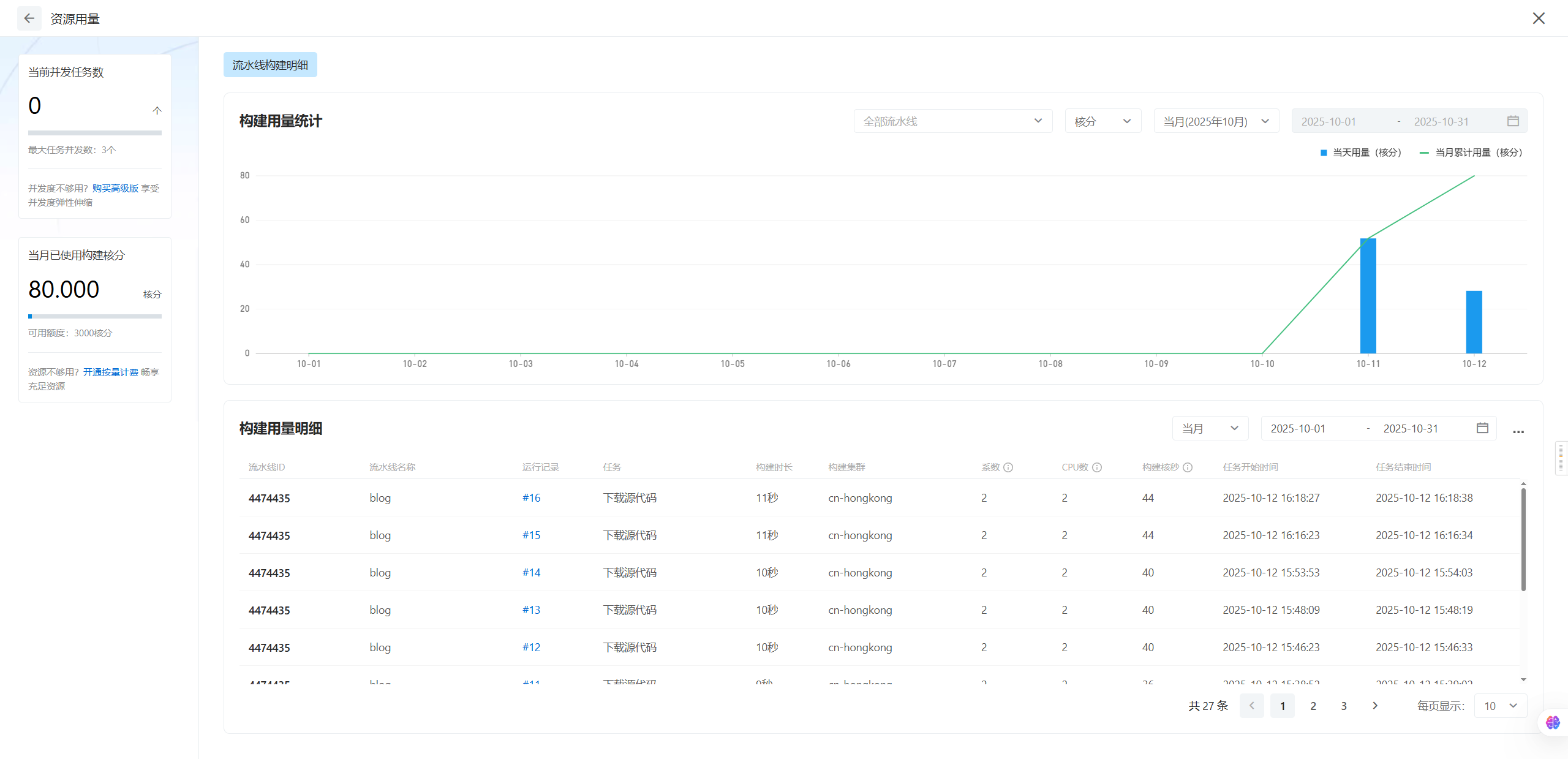Toggle 当月累计用量（核分）legend series

1471,153
